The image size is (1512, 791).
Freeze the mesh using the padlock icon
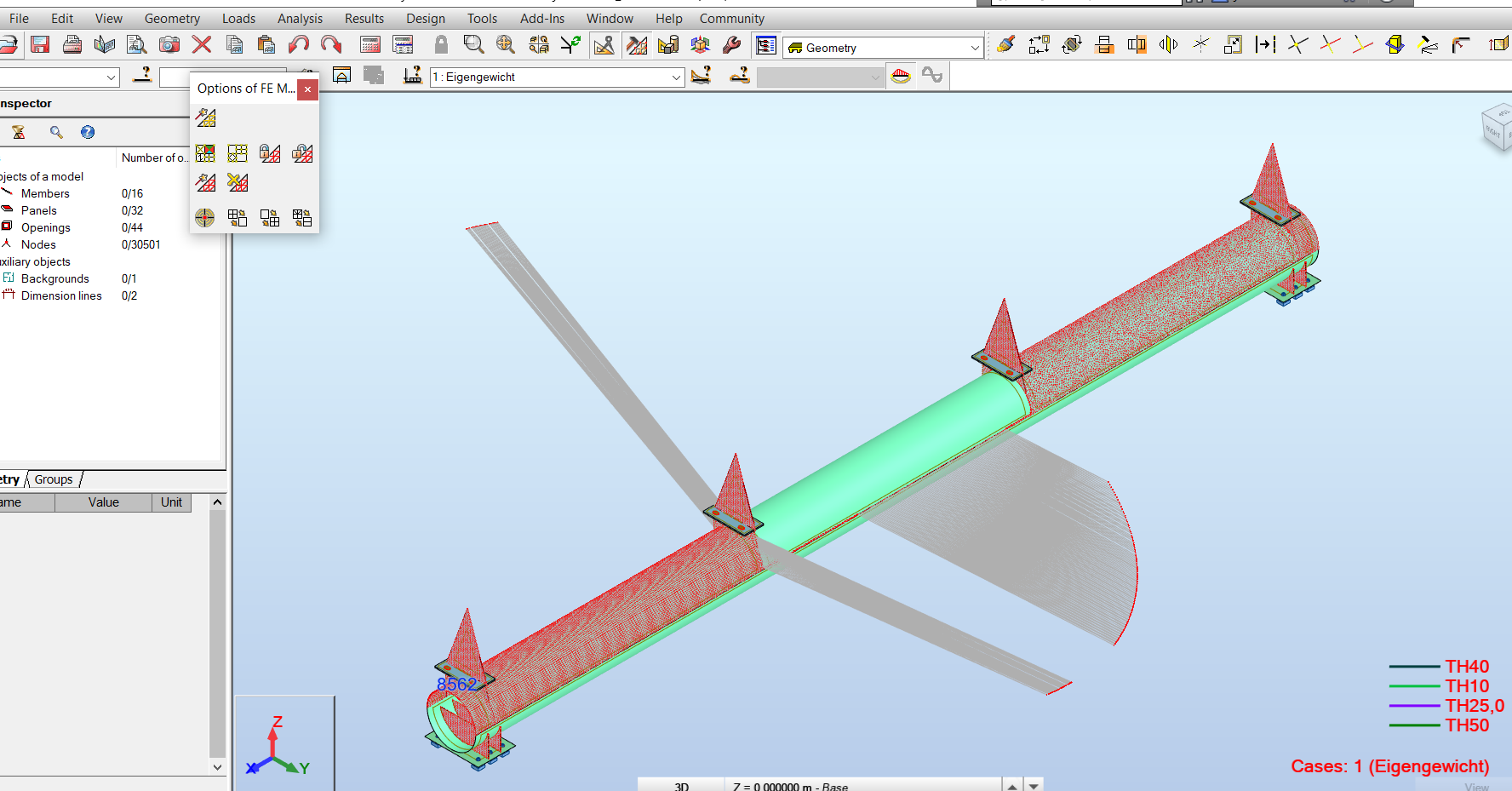[x=271, y=153]
